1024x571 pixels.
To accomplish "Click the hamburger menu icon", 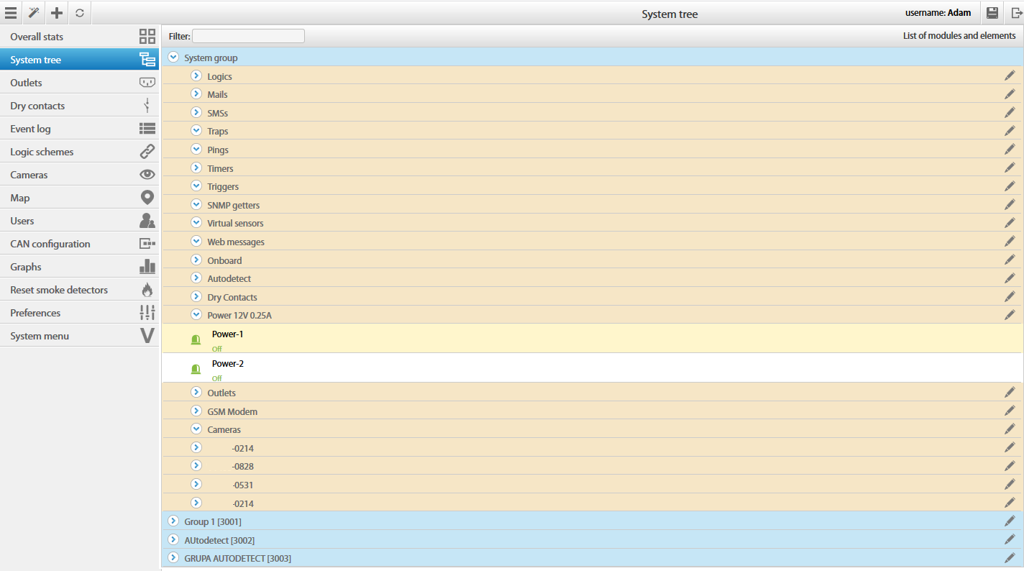I will pos(11,12).
